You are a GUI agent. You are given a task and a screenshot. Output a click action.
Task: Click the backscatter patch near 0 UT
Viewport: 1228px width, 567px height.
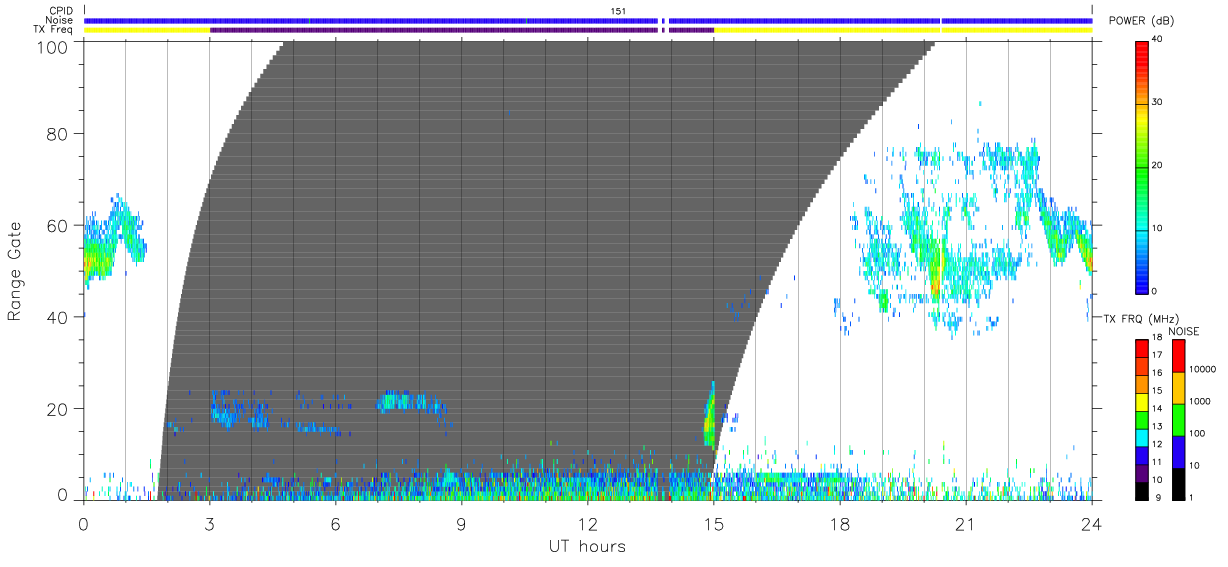point(113,240)
